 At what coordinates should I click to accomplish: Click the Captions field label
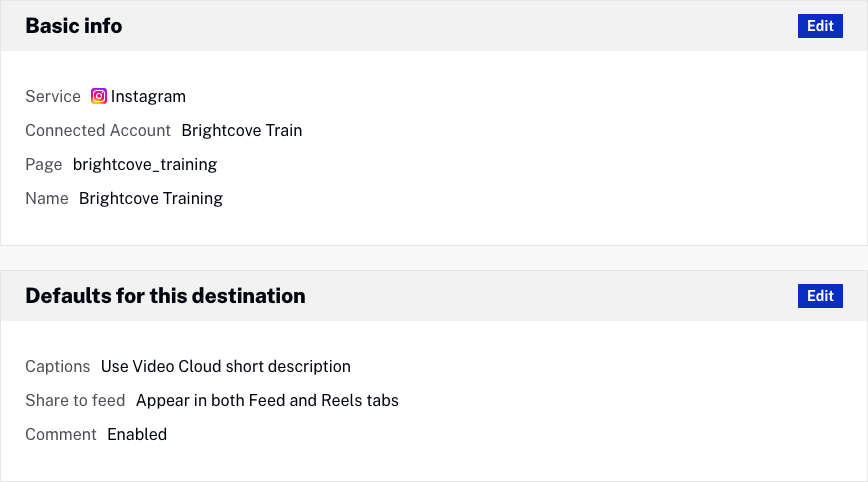(58, 367)
